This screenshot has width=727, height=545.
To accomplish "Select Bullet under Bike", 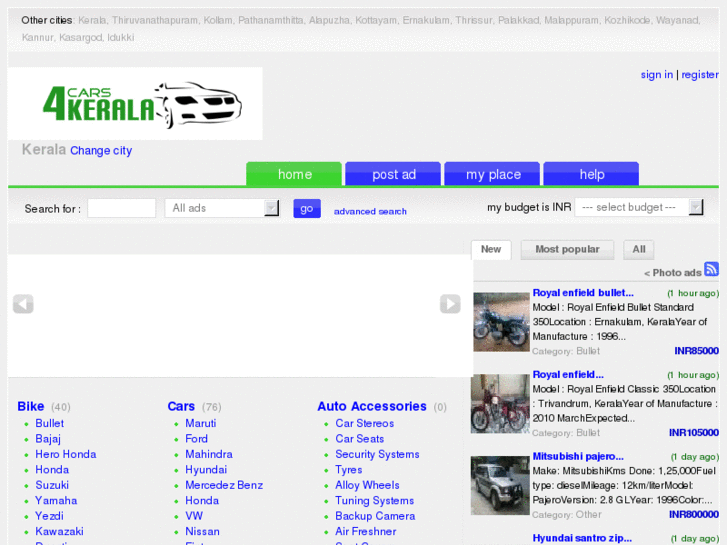I will 50,423.
